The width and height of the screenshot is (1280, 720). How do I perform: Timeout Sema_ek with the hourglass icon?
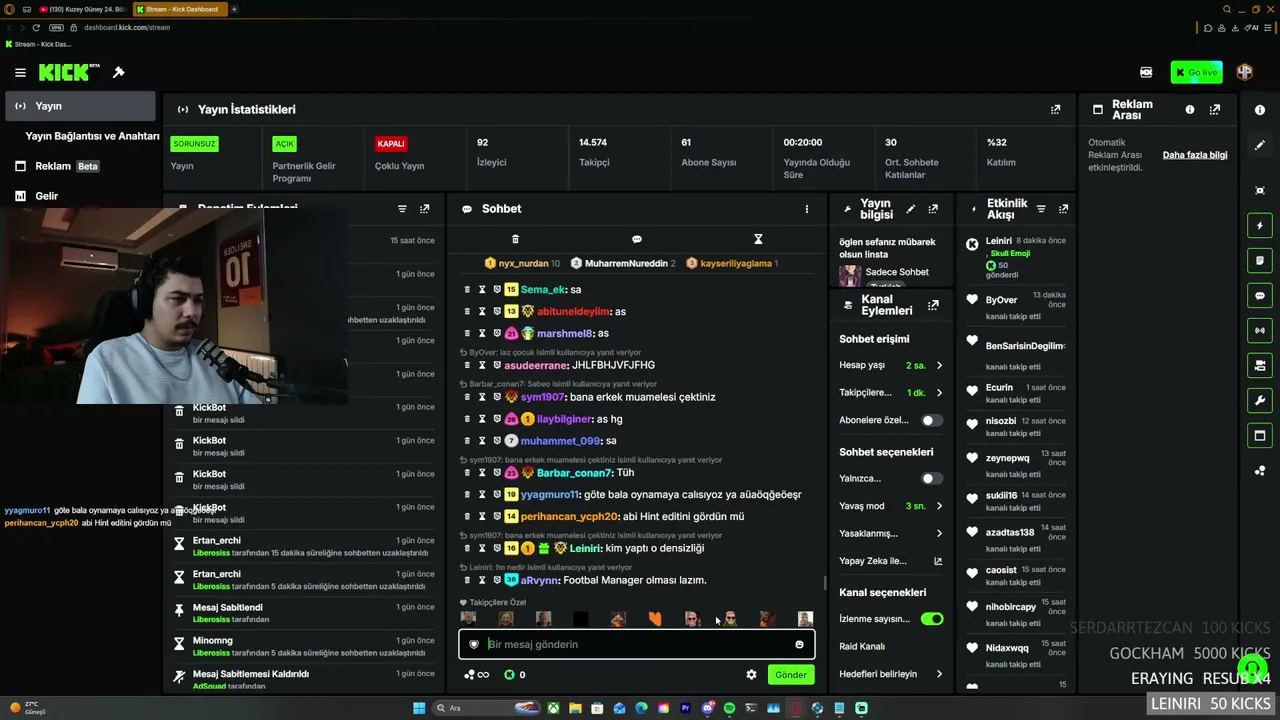pos(482,289)
